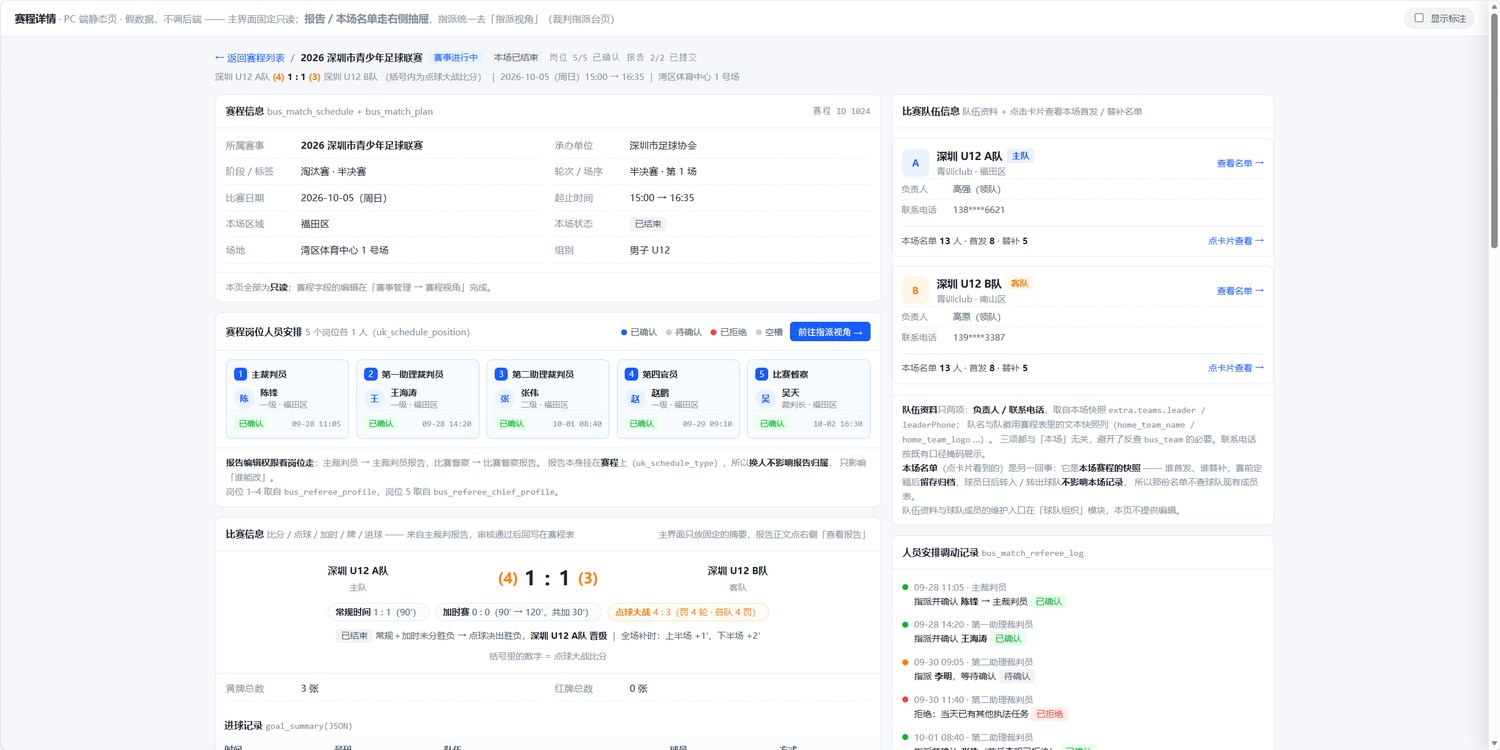Enable the 显示标注 checkbox
1500x750 pixels.
click(1419, 18)
